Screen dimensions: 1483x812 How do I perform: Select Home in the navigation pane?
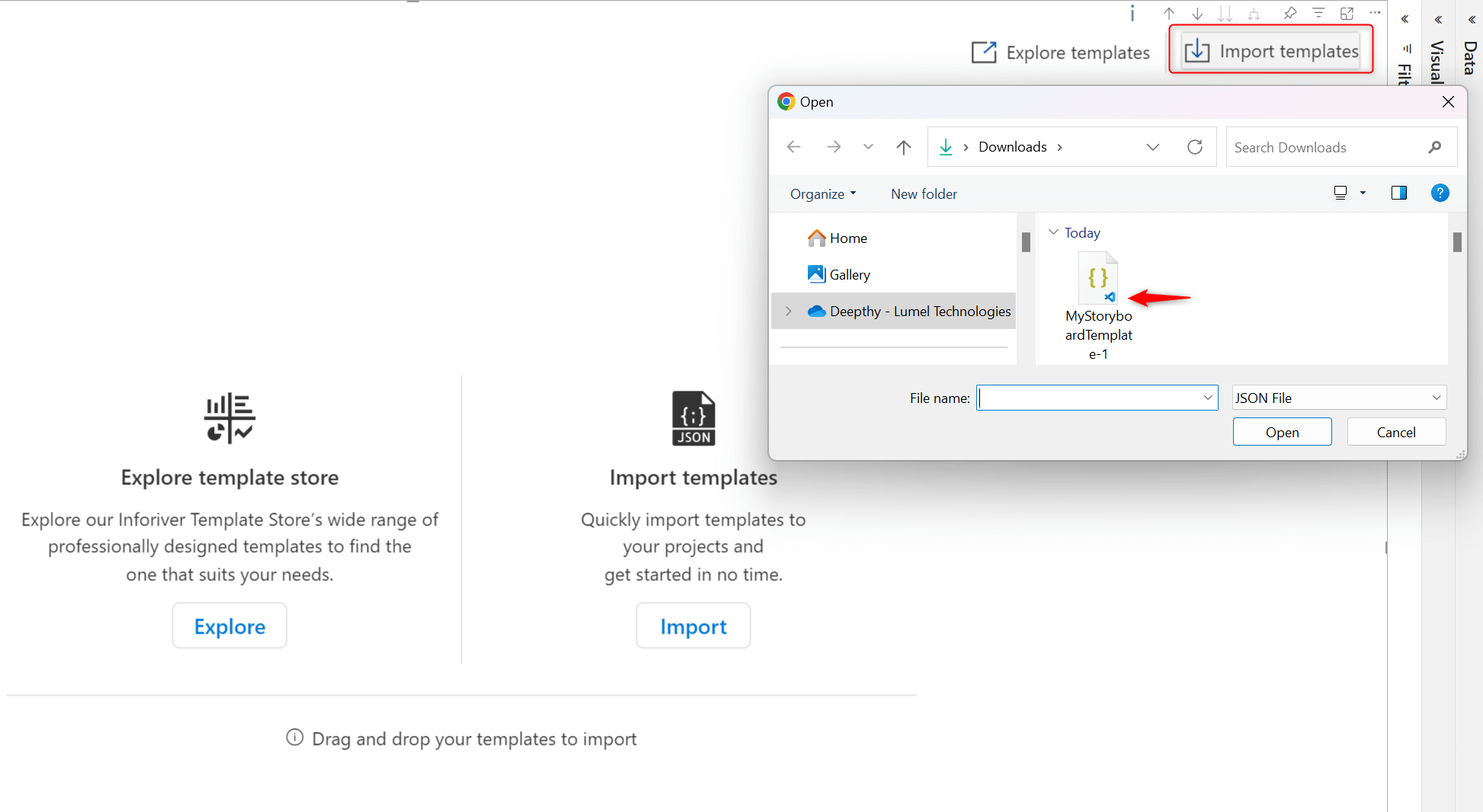(x=837, y=238)
